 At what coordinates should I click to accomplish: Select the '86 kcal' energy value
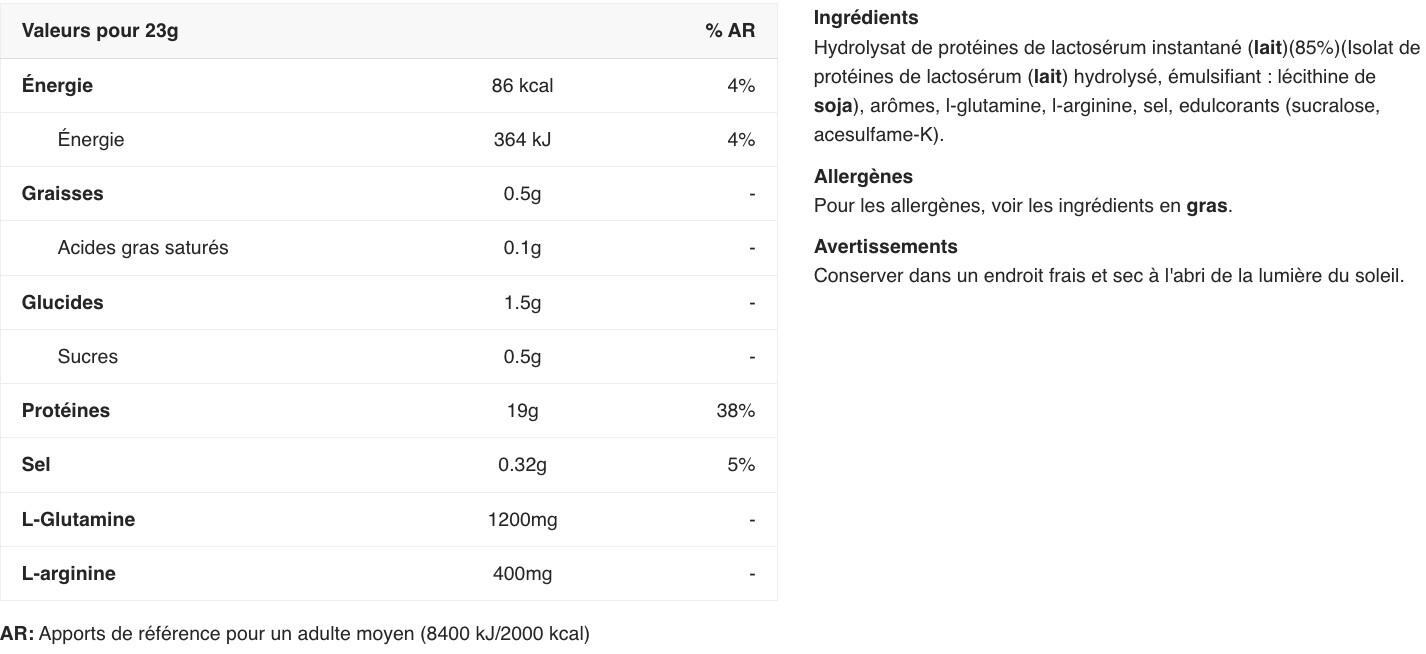pos(522,86)
